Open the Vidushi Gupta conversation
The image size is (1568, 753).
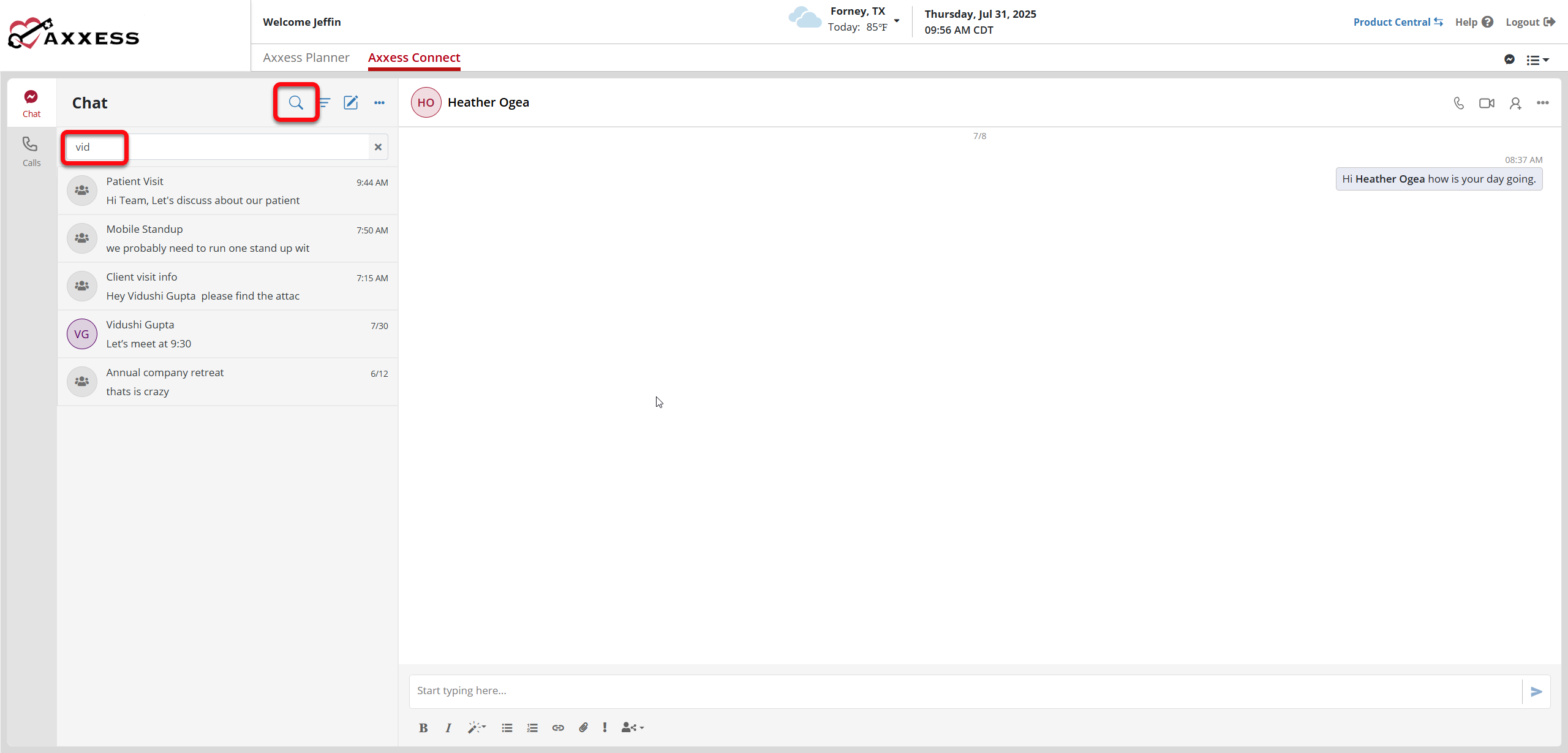point(227,334)
